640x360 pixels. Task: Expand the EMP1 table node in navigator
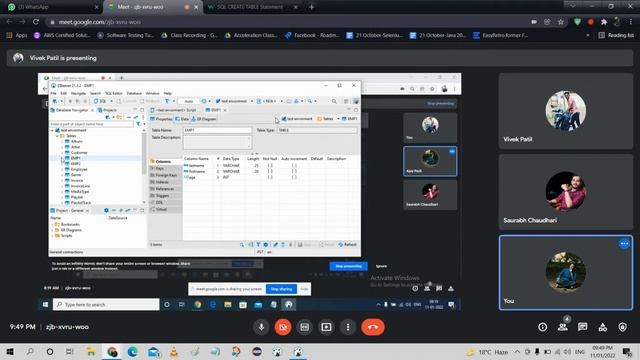tap(62, 158)
